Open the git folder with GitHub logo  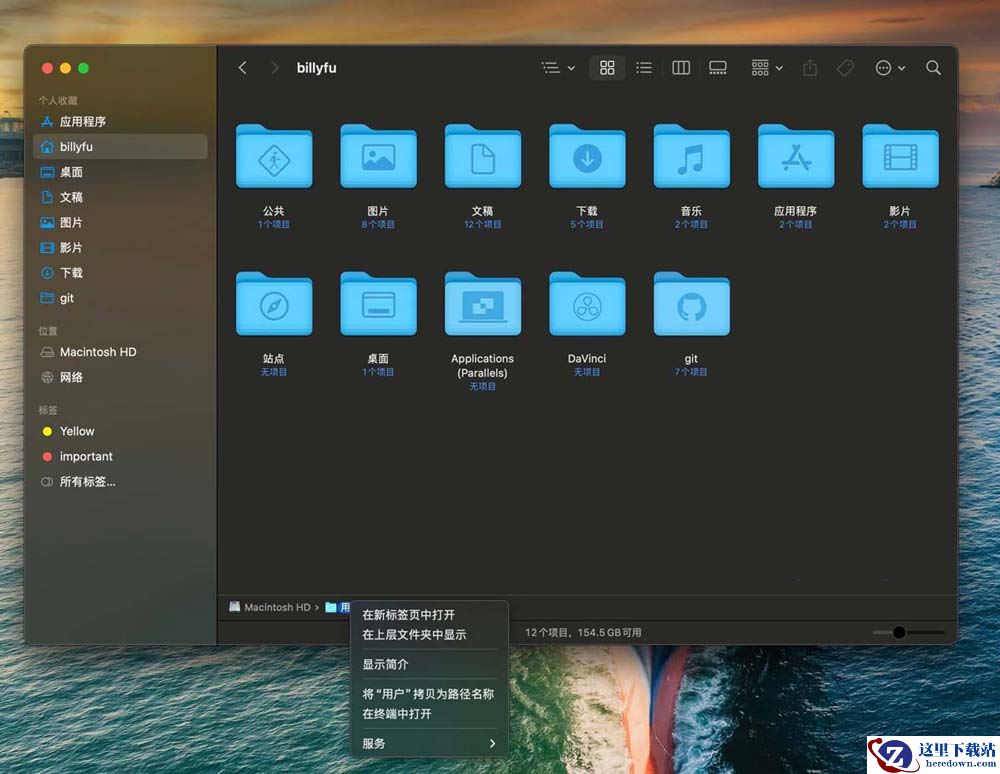point(691,305)
